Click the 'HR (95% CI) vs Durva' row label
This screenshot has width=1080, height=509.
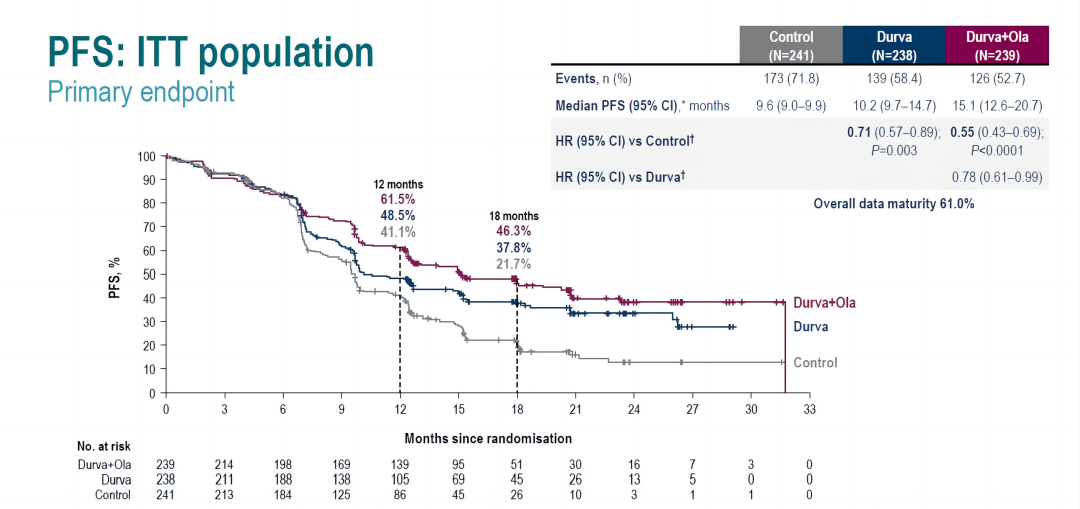tap(621, 177)
